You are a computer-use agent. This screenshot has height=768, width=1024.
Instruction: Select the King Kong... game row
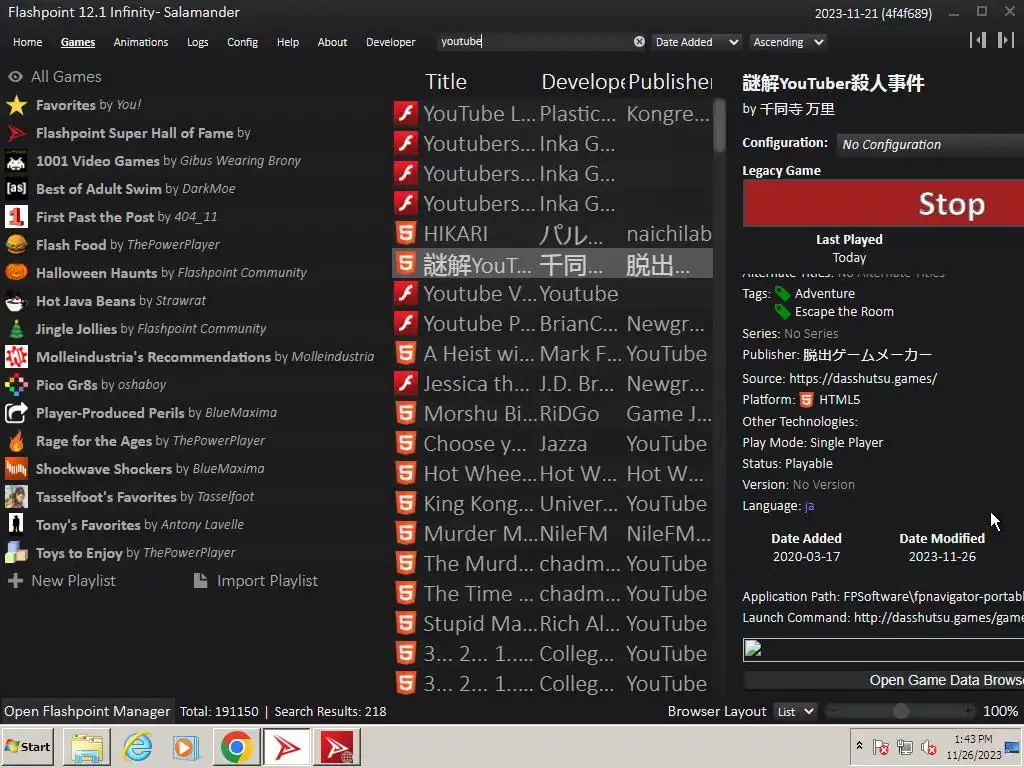[x=552, y=504]
